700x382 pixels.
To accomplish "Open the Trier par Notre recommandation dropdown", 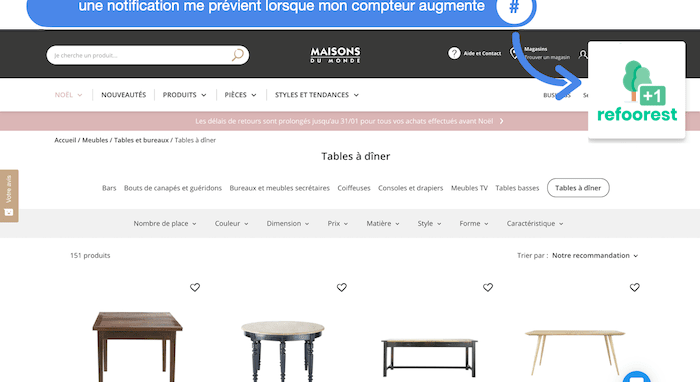I will tap(595, 256).
